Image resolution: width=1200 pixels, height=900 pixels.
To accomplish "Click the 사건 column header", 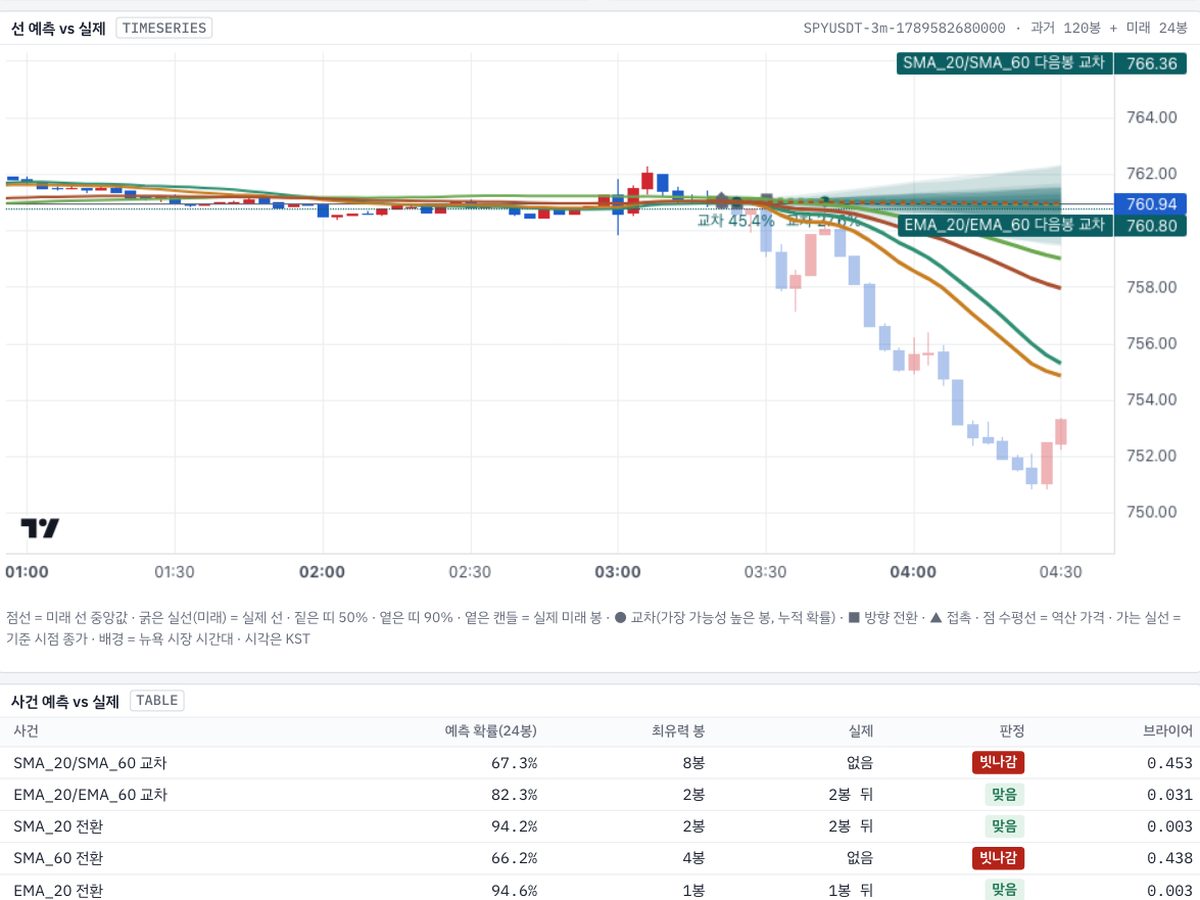I will coord(26,731).
